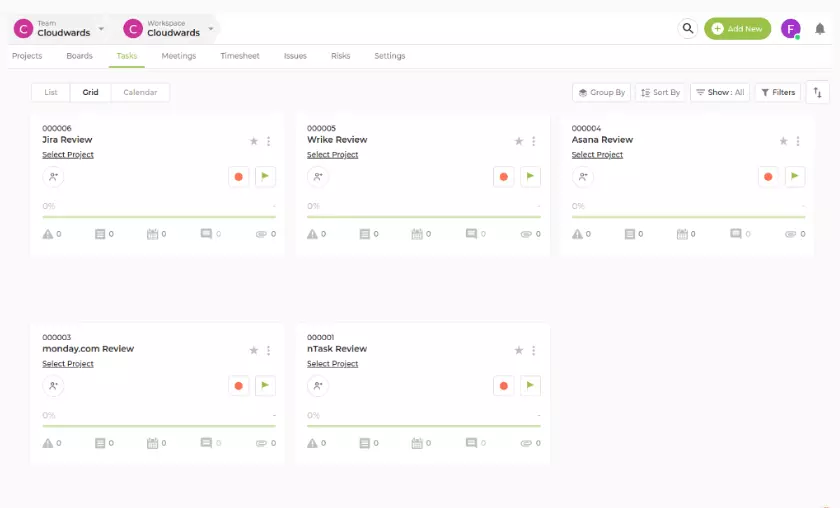840x508 pixels.
Task: Open the Filters panel
Action: click(778, 92)
